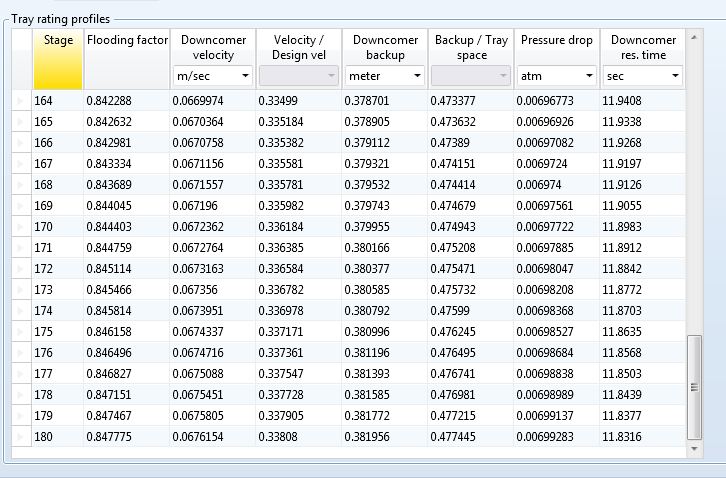726x478 pixels.
Task: Select row marker for stage 174
Action: pyautogui.click(x=21, y=310)
